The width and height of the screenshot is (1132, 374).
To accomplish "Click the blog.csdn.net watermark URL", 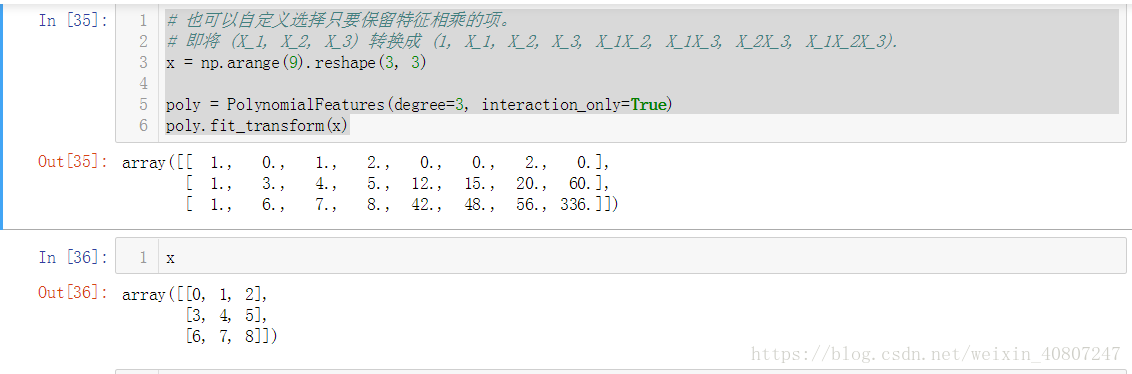I will coord(936,354).
